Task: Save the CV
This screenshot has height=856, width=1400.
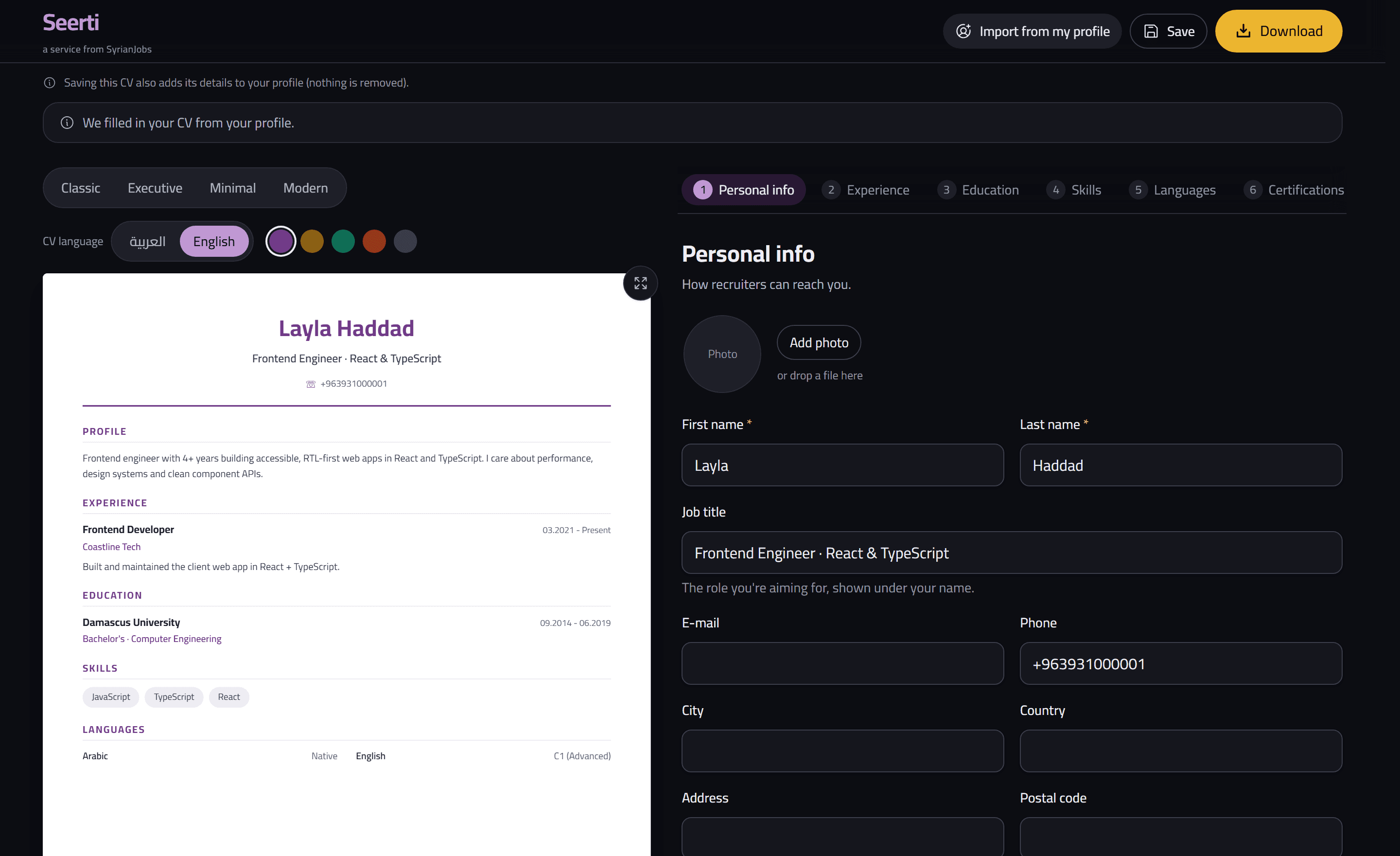Action: point(1168,31)
